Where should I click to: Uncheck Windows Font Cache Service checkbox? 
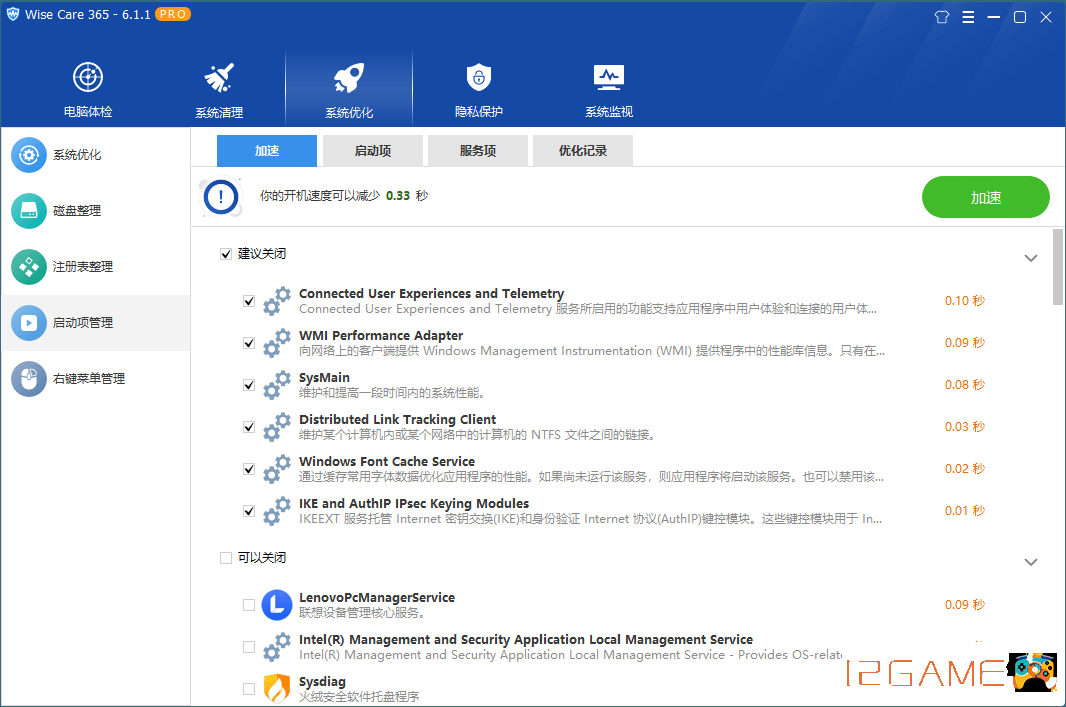coord(249,470)
